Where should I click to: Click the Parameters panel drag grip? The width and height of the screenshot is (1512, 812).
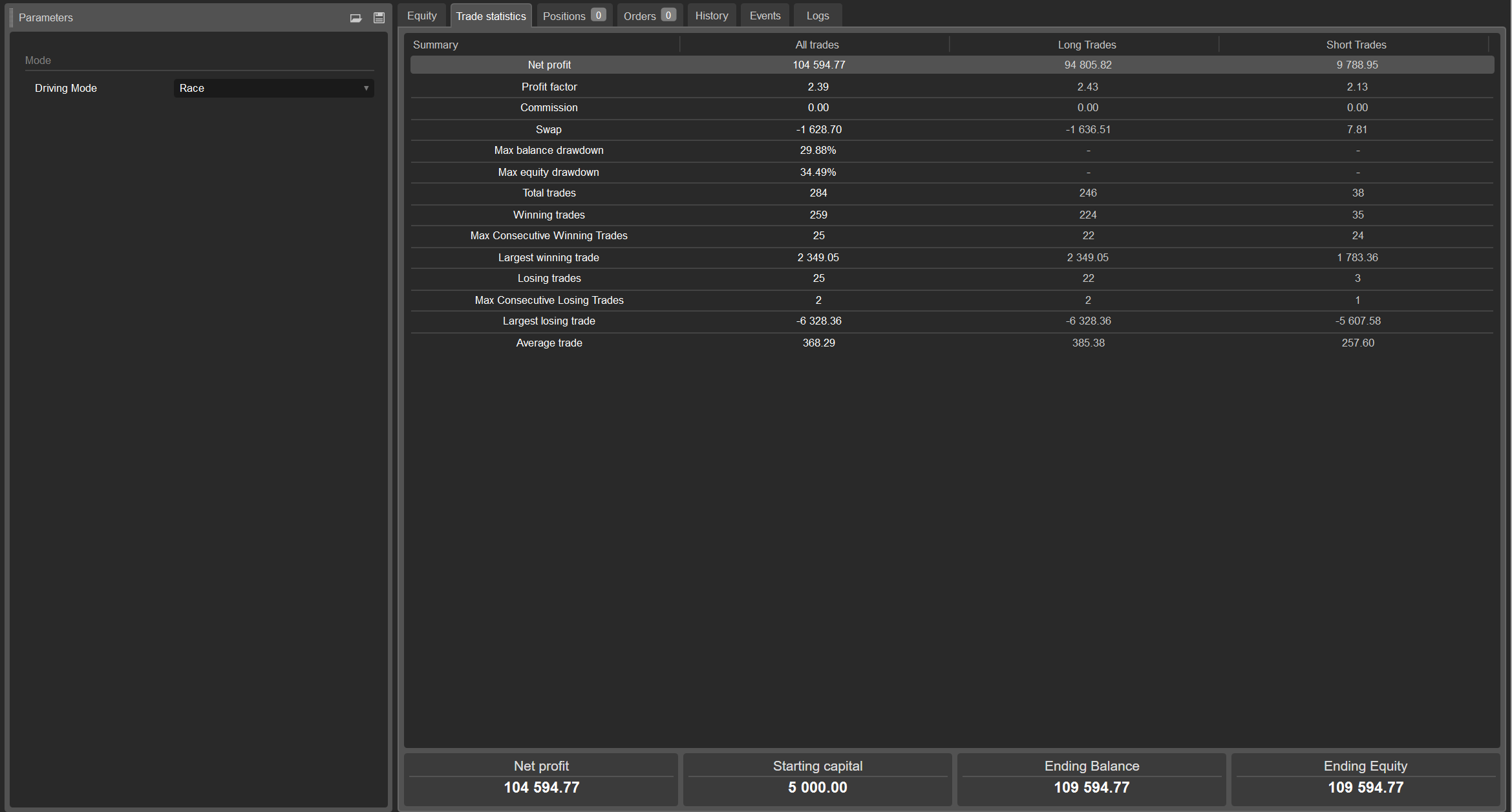point(11,17)
